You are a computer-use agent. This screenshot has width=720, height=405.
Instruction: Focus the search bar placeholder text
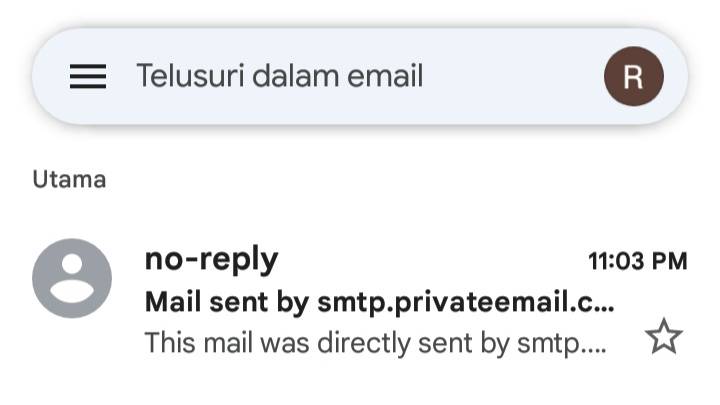click(280, 76)
